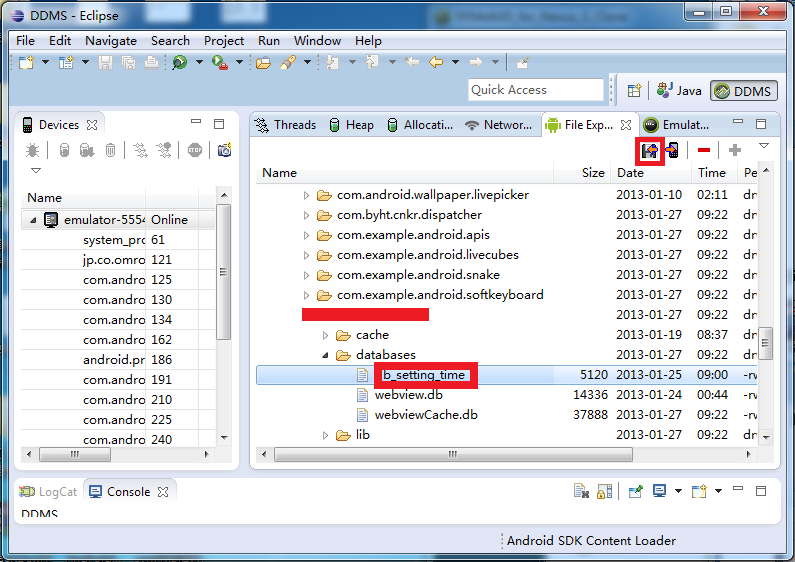Open dropdown arrow next to Run icon
This screenshot has height=562, width=795.
239,62
